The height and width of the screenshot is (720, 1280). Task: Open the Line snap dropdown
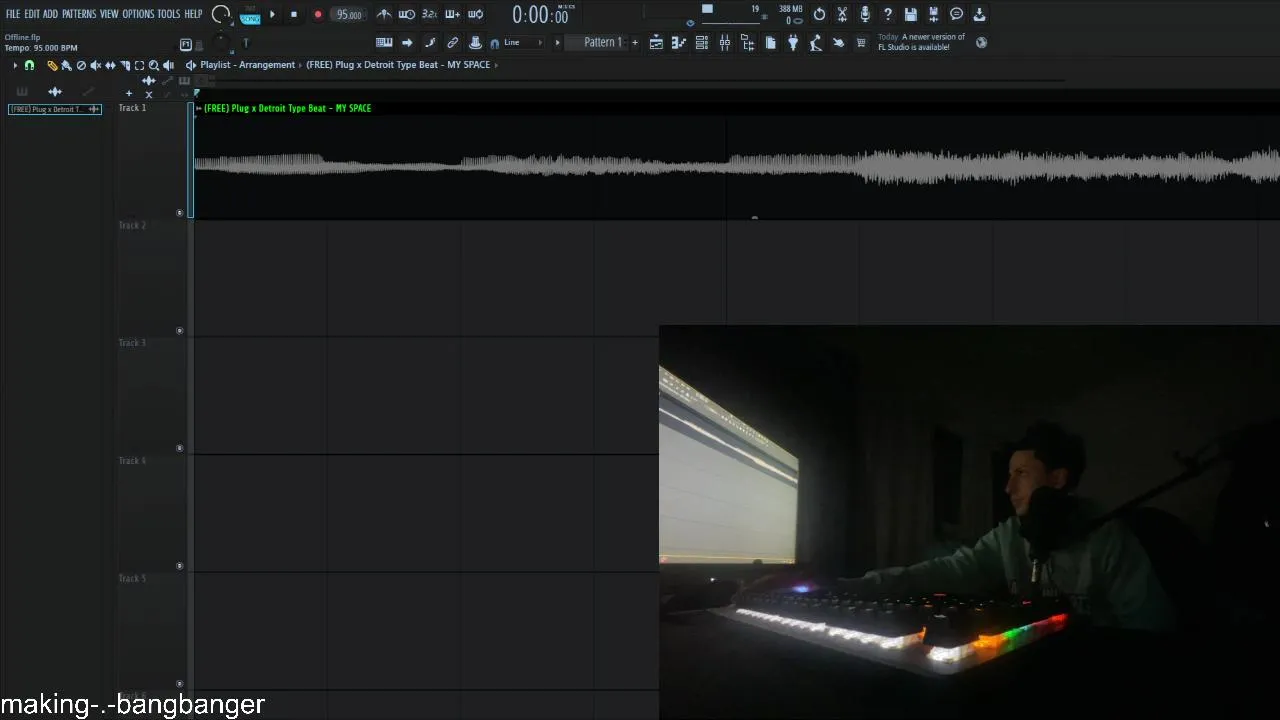point(523,42)
